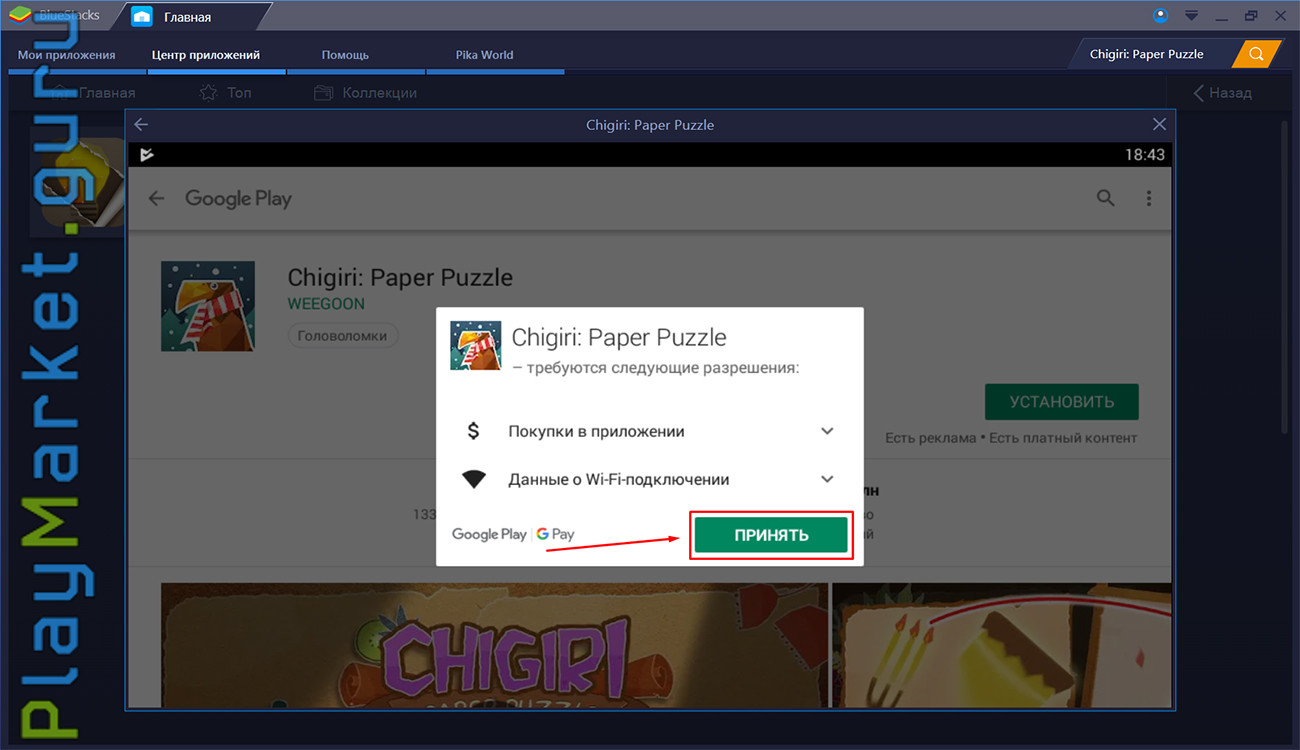Open the Мои приложения tab
Viewport: 1300px width, 750px height.
[67, 55]
